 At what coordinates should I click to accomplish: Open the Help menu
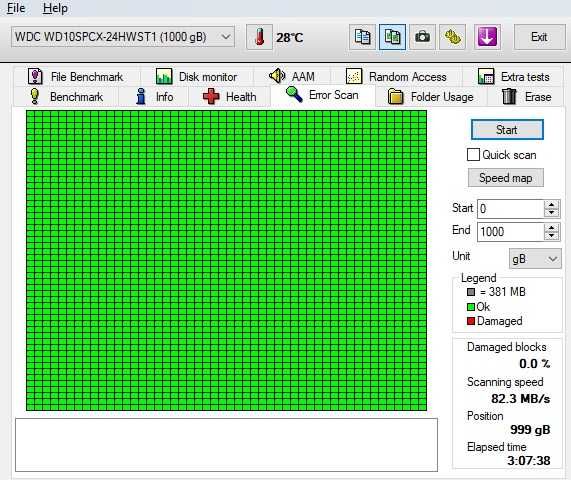(55, 8)
